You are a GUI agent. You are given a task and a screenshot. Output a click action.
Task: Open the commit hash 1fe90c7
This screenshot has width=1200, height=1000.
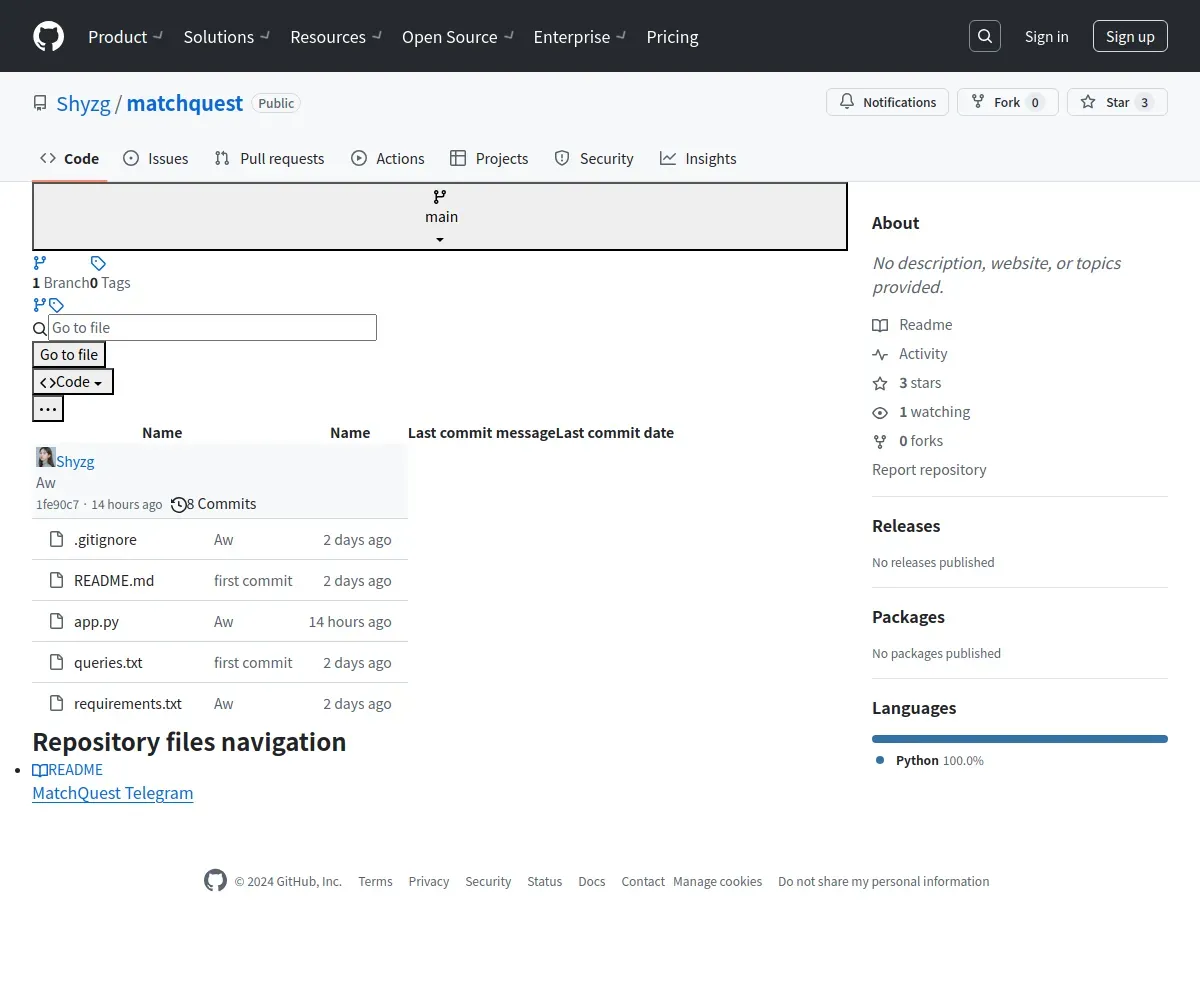pyautogui.click(x=57, y=505)
